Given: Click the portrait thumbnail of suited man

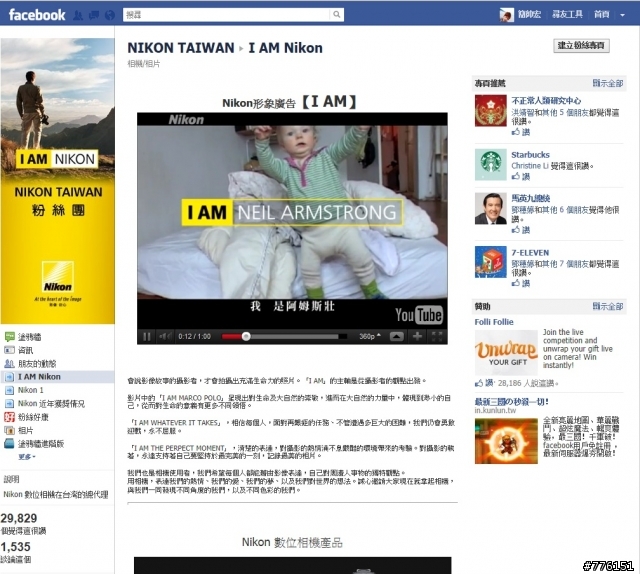Looking at the screenshot, I should pyautogui.click(x=491, y=209).
